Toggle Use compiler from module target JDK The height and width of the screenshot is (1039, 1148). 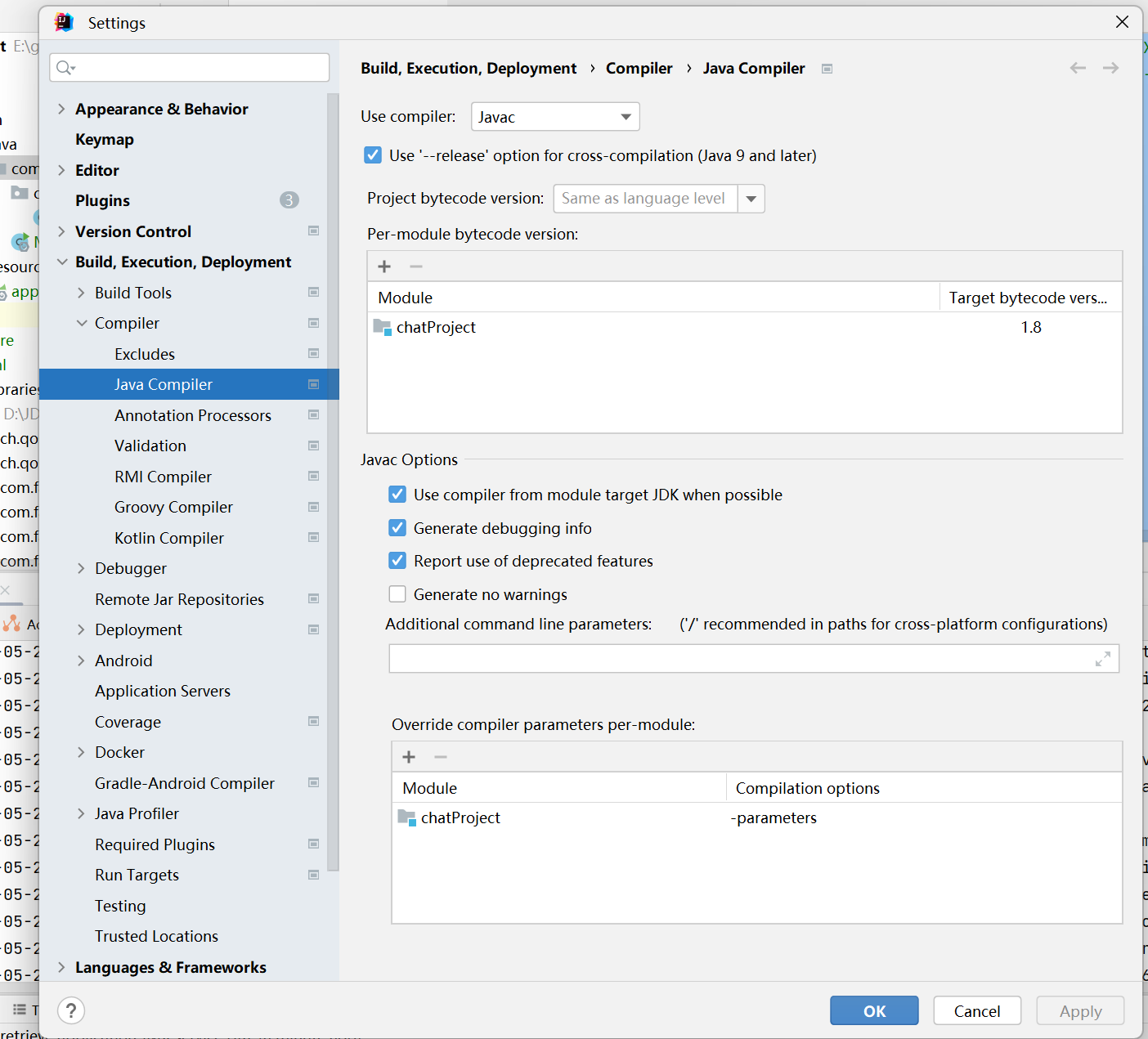pos(397,495)
